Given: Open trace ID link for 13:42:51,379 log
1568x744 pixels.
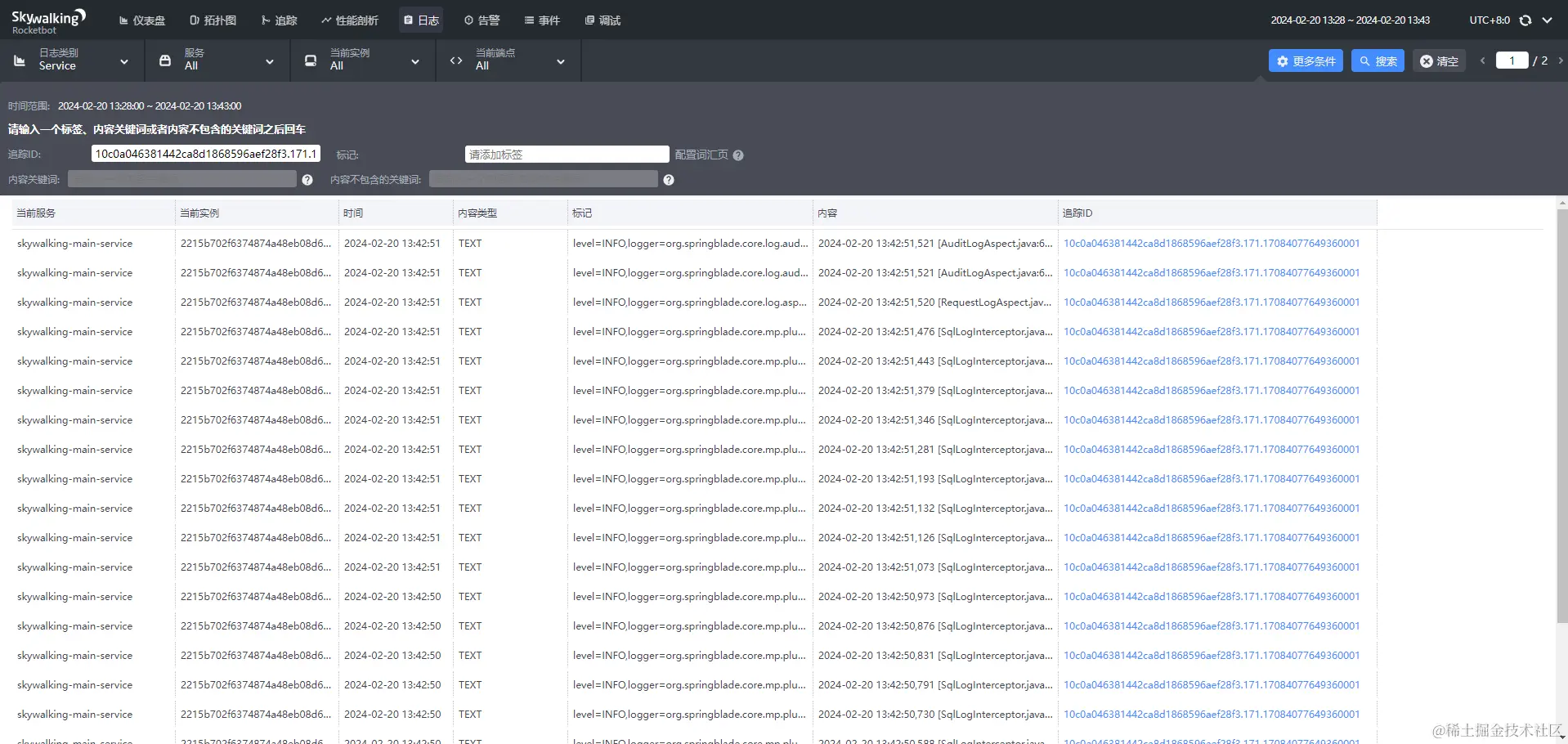Looking at the screenshot, I should [x=1212, y=391].
